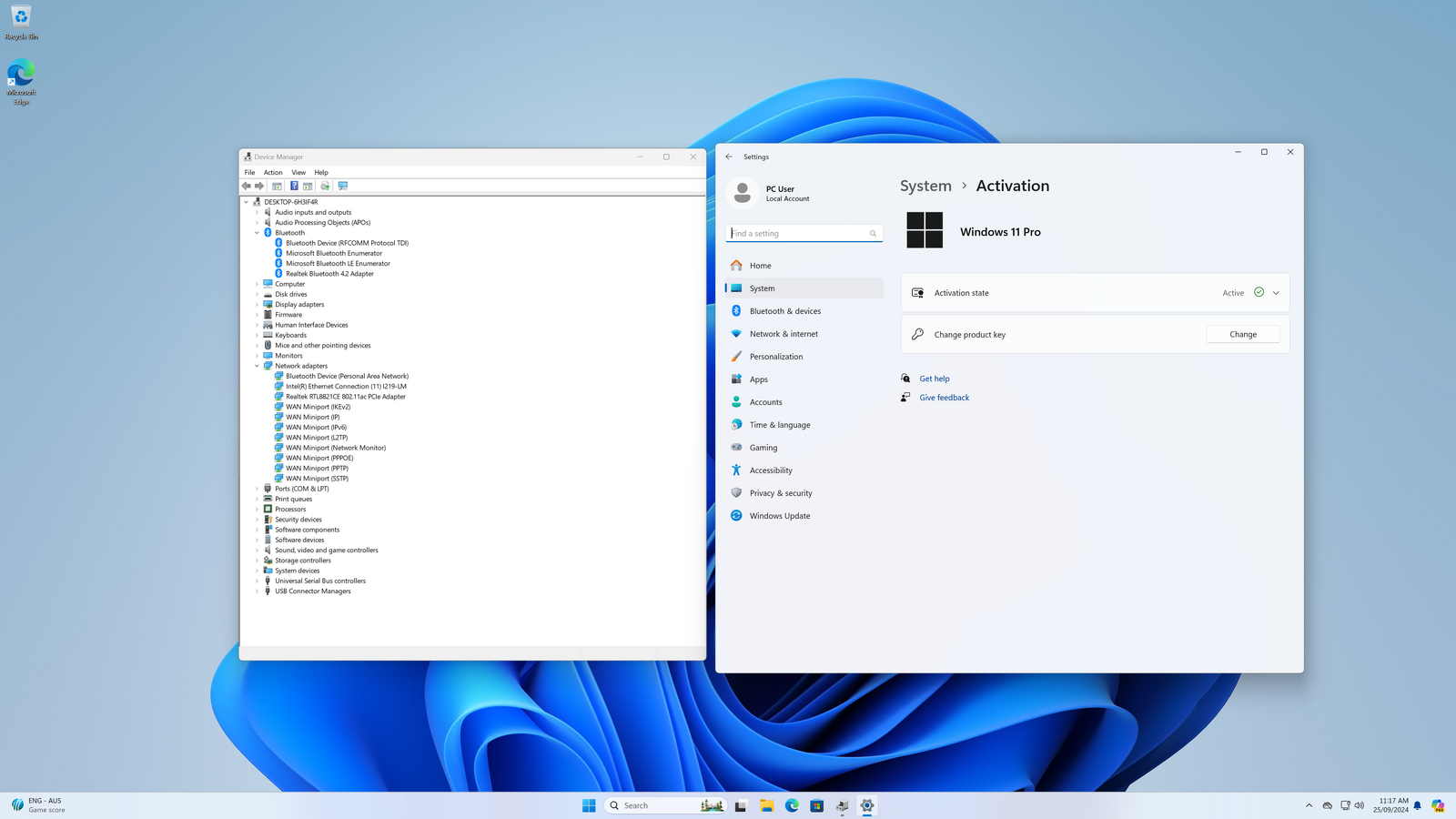Click the Time & language globe icon

click(736, 425)
